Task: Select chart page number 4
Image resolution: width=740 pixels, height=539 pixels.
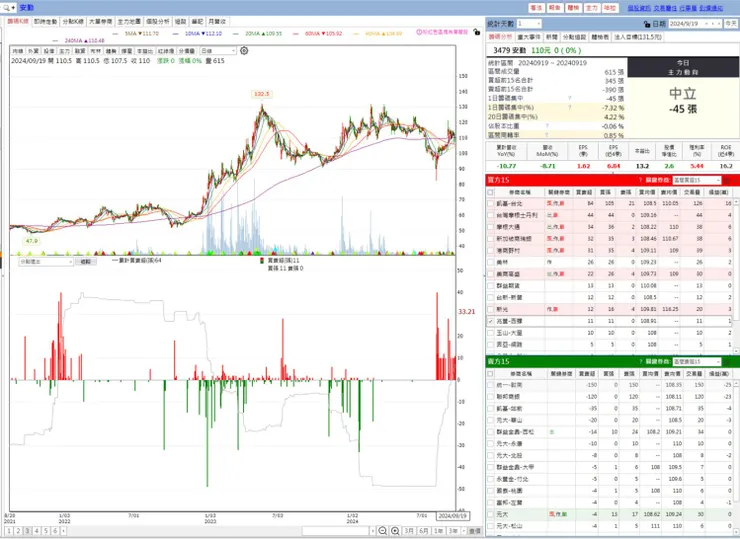Action: [36, 531]
